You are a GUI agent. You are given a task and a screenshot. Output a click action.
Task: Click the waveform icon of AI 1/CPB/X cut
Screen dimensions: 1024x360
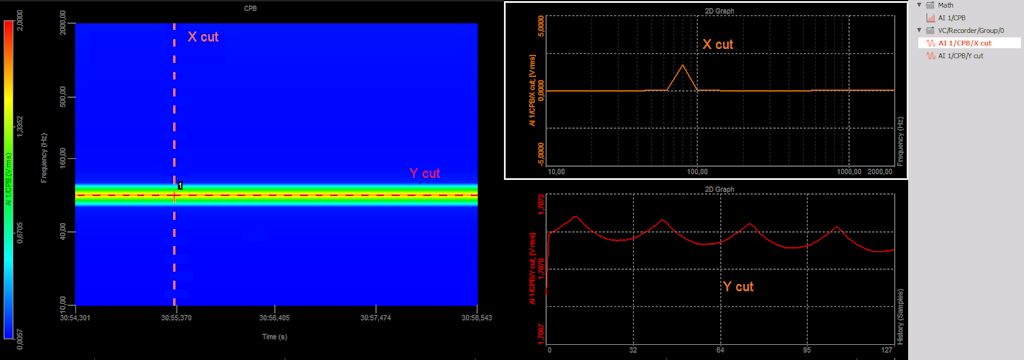click(x=931, y=43)
